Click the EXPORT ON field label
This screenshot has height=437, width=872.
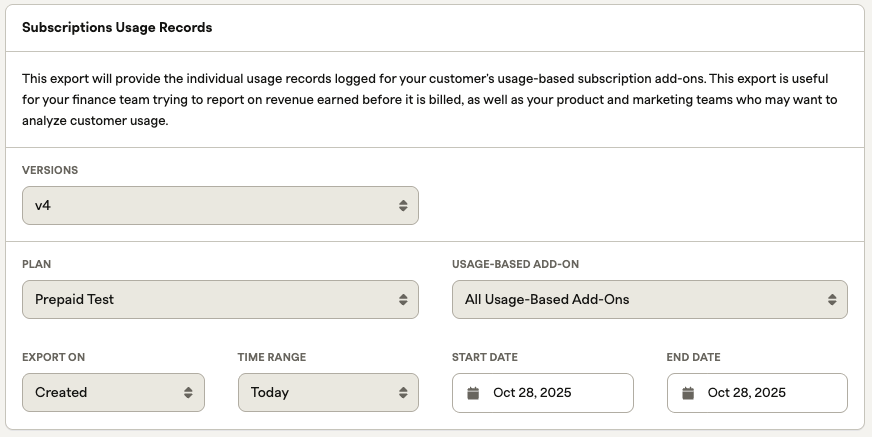60,358
